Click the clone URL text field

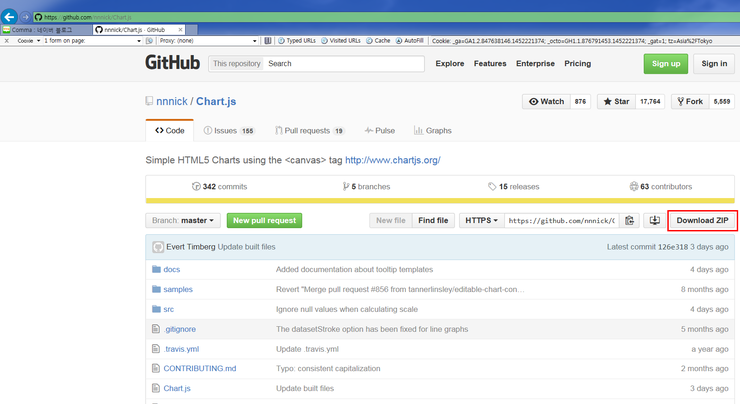(562, 220)
